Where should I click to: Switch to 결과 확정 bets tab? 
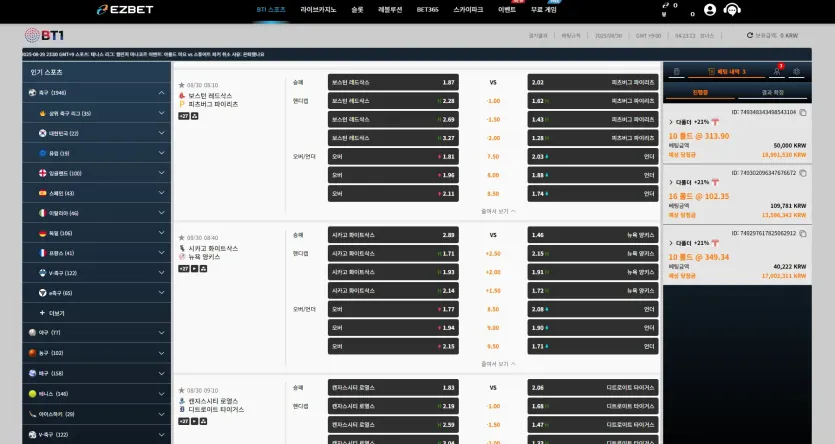coord(773,93)
